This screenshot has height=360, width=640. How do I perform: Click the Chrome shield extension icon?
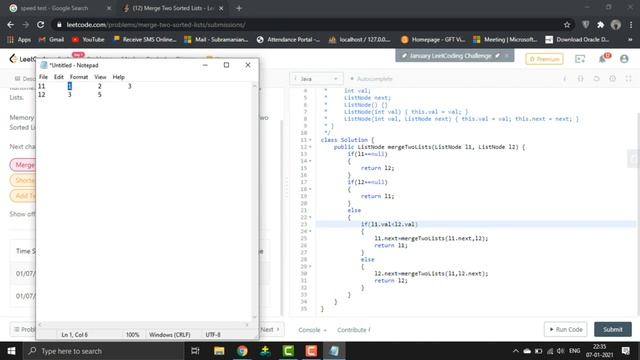click(586, 25)
